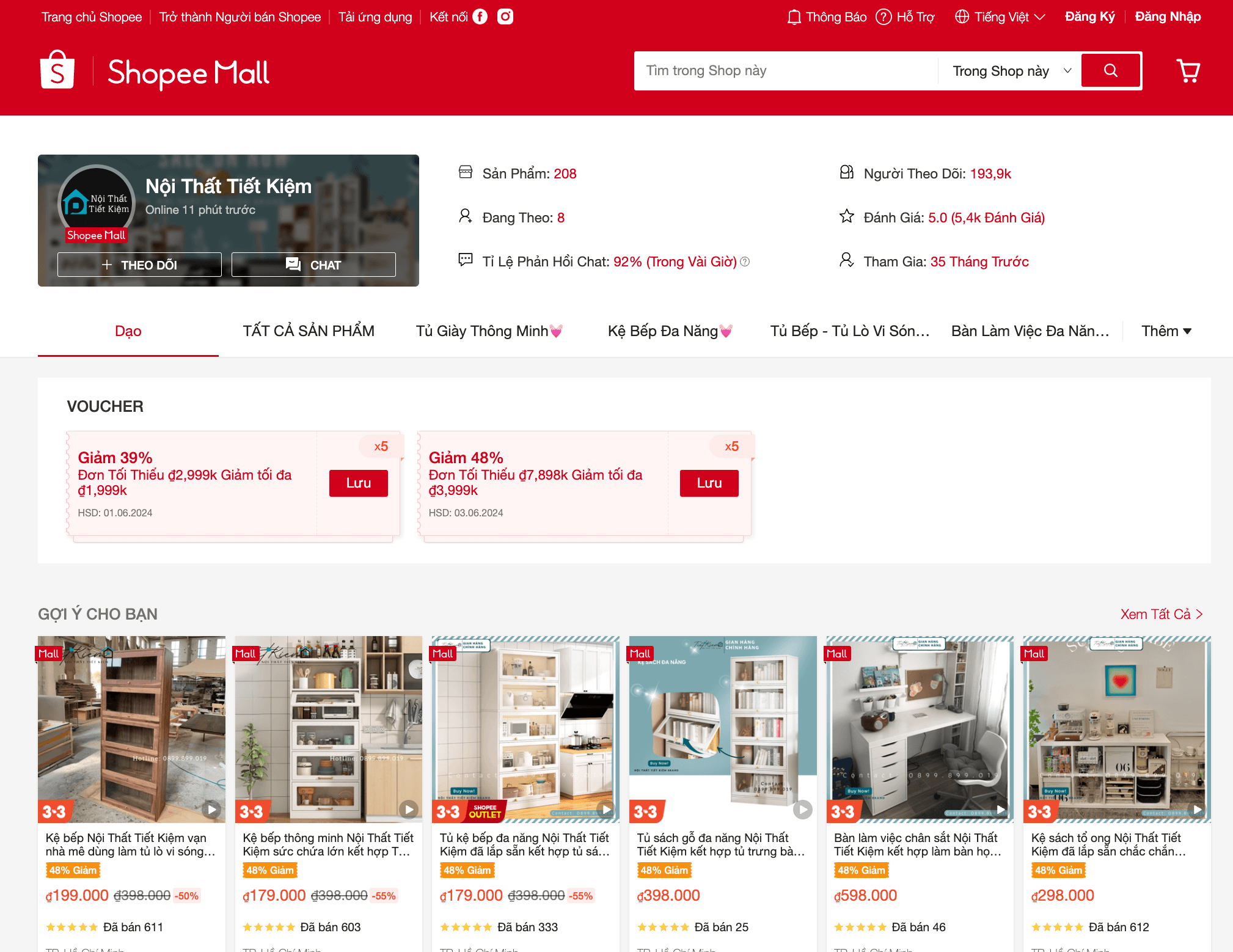Open Shopee Instagram page icon
Viewport: 1233px width, 952px height.
click(505, 16)
